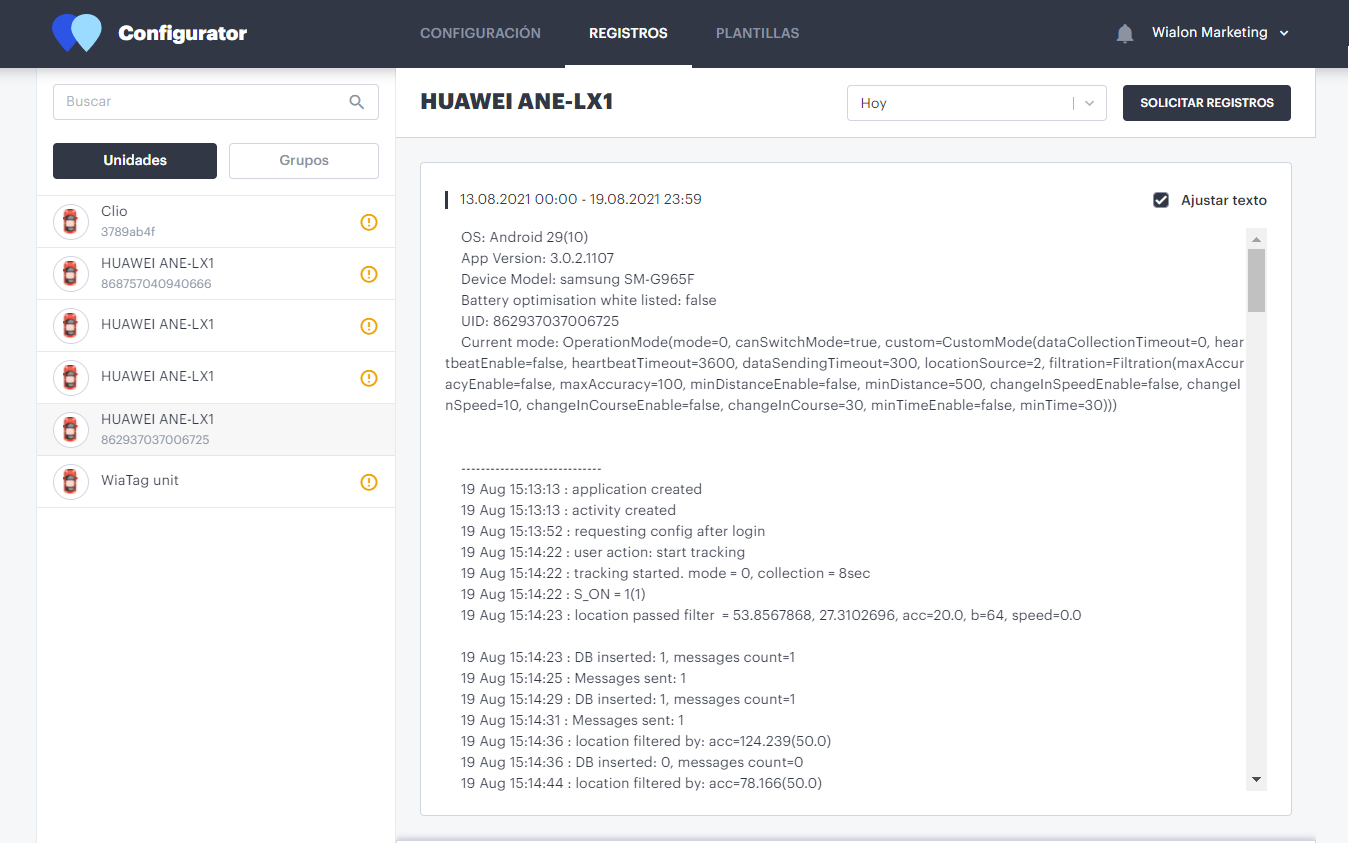Image resolution: width=1349 pixels, height=843 pixels.
Task: Go to Plantillas tab
Action: tap(757, 33)
